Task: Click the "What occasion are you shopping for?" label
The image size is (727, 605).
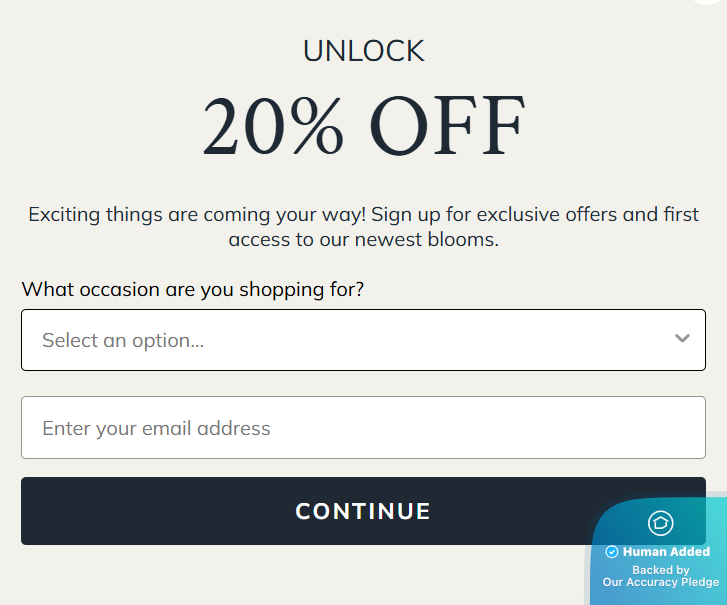Action: [x=193, y=290]
